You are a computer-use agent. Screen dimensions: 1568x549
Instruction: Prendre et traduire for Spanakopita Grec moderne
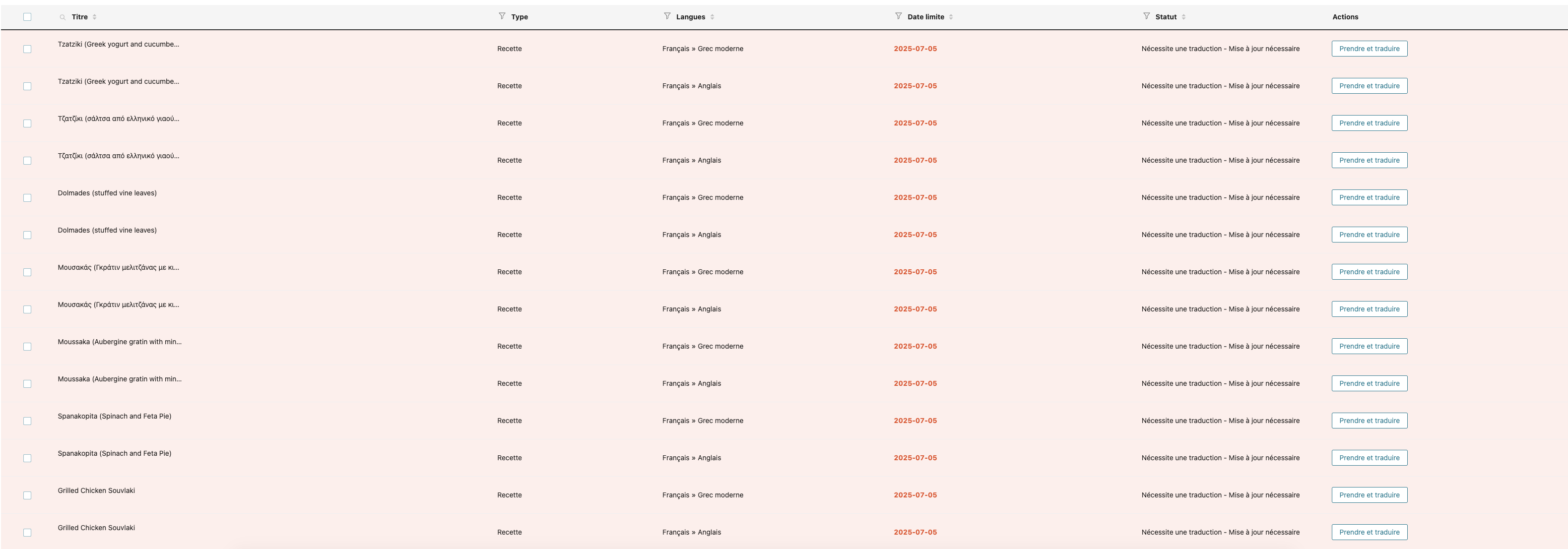(x=1369, y=420)
